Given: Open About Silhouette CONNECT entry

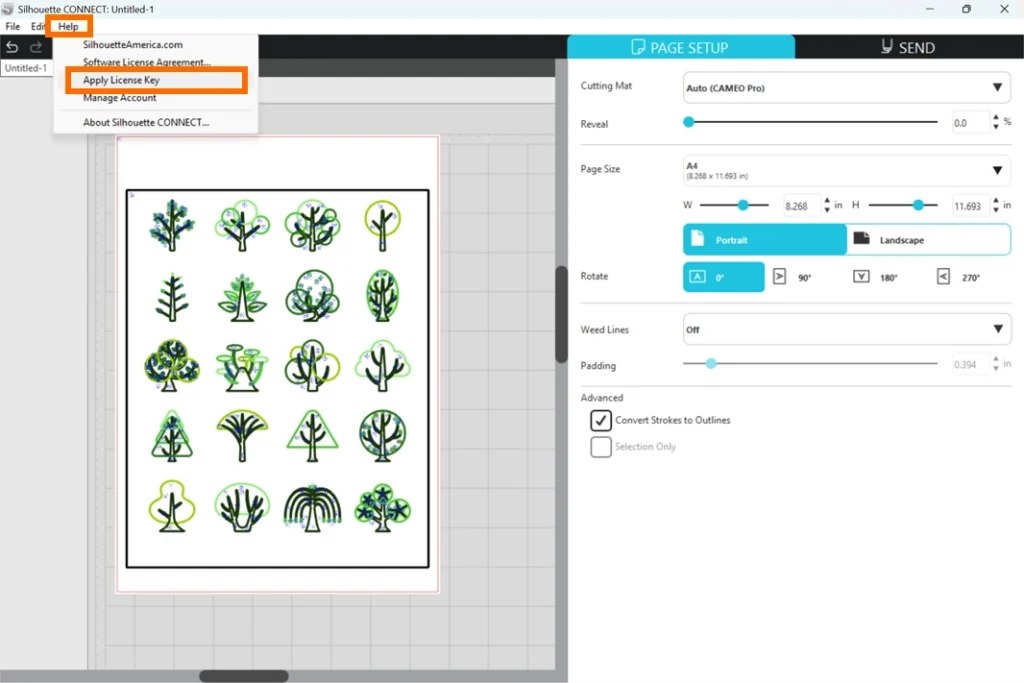Looking at the screenshot, I should tap(146, 122).
